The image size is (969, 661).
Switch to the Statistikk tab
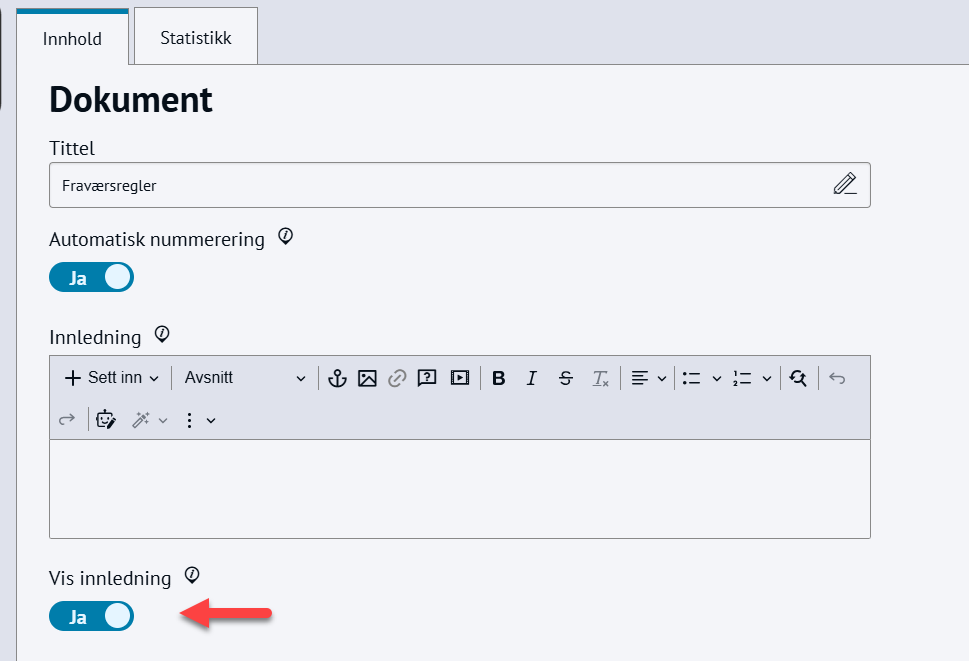coord(196,38)
